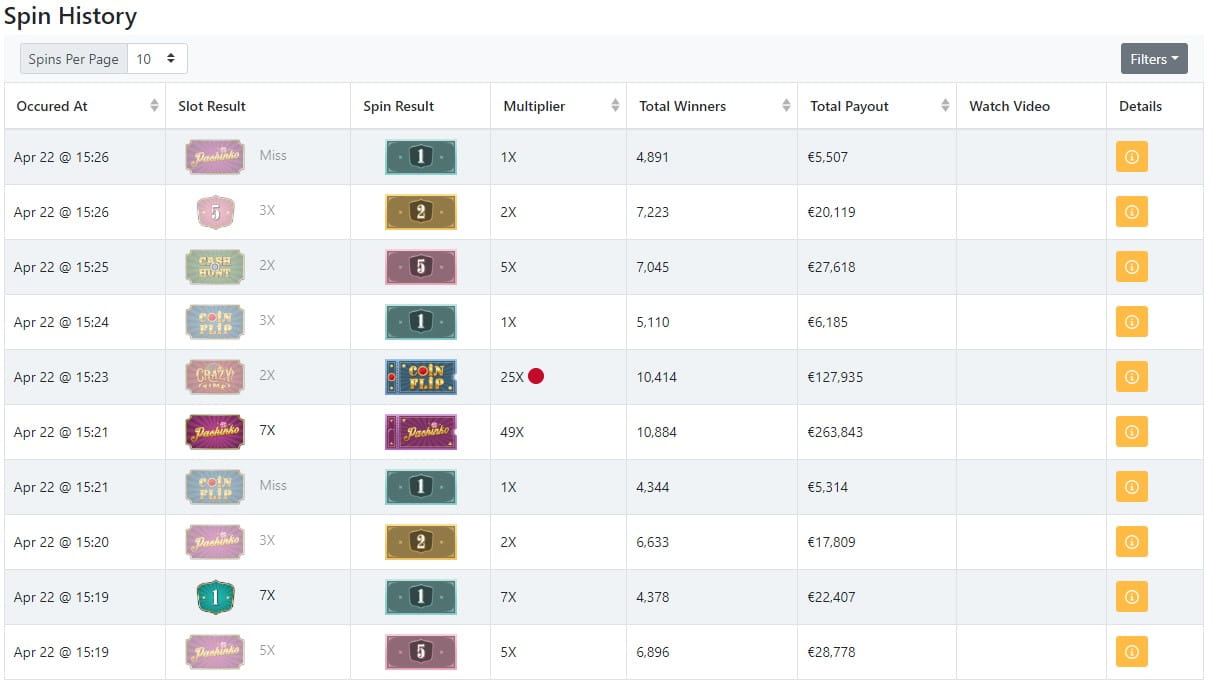This screenshot has width=1214, height=685.
Task: Expand the Filters dropdown button
Action: click(1154, 59)
